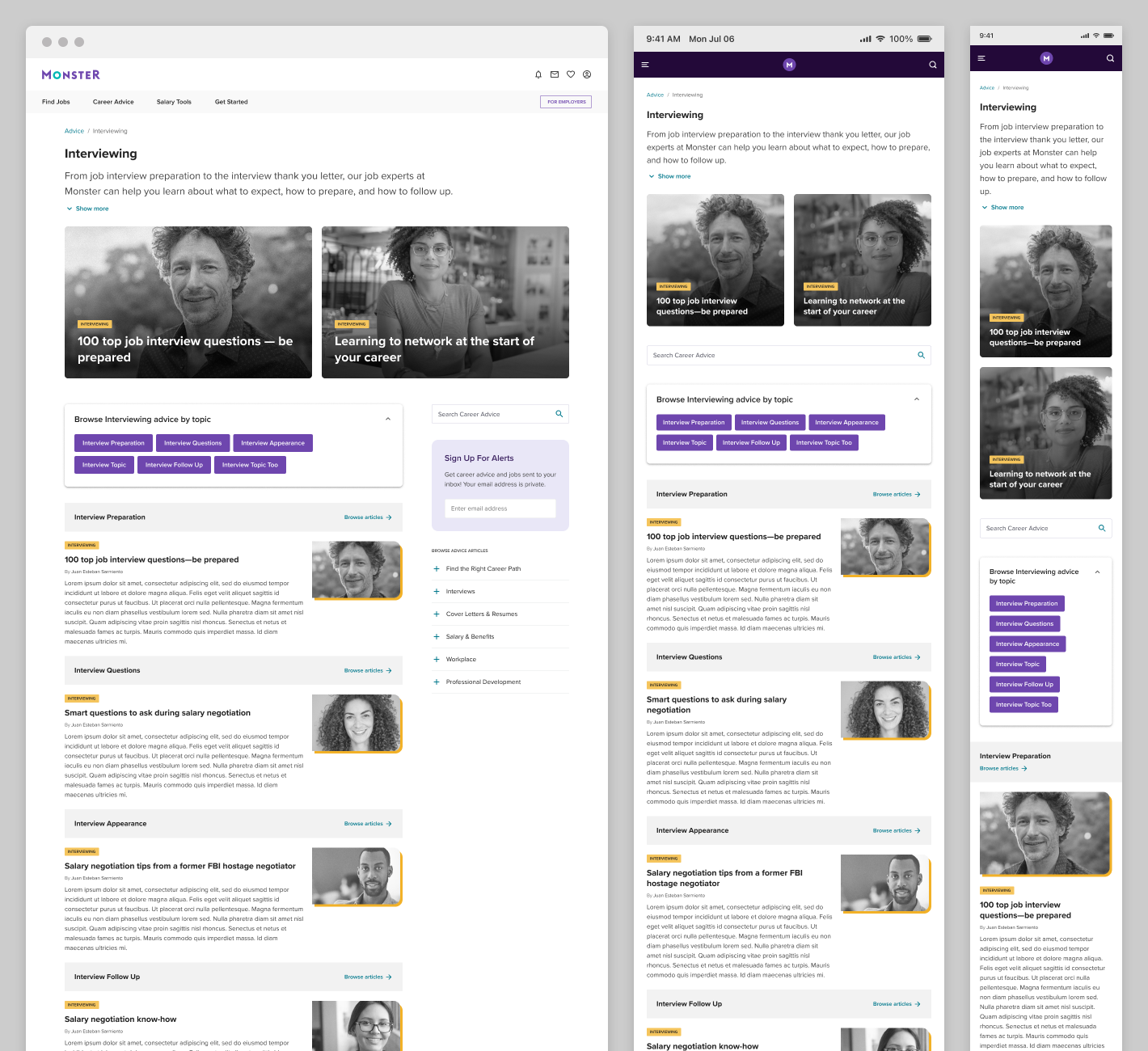Open the 'Career Advice' navigation menu item
The width and height of the screenshot is (1148, 1051).
click(113, 102)
